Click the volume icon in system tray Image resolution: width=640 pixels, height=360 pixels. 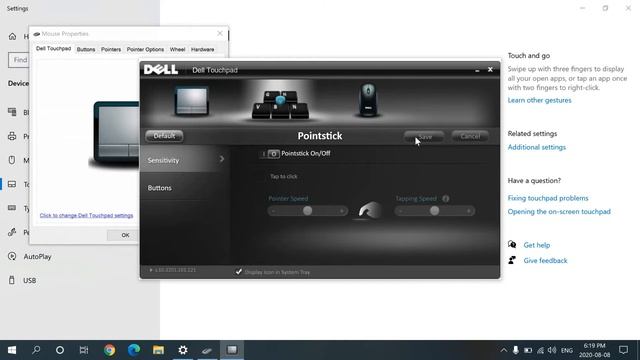(x=552, y=350)
